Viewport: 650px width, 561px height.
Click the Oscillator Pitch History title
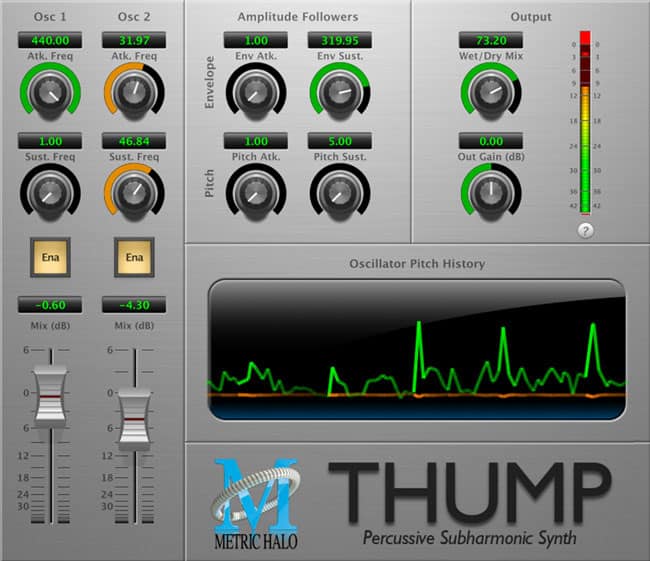click(417, 264)
